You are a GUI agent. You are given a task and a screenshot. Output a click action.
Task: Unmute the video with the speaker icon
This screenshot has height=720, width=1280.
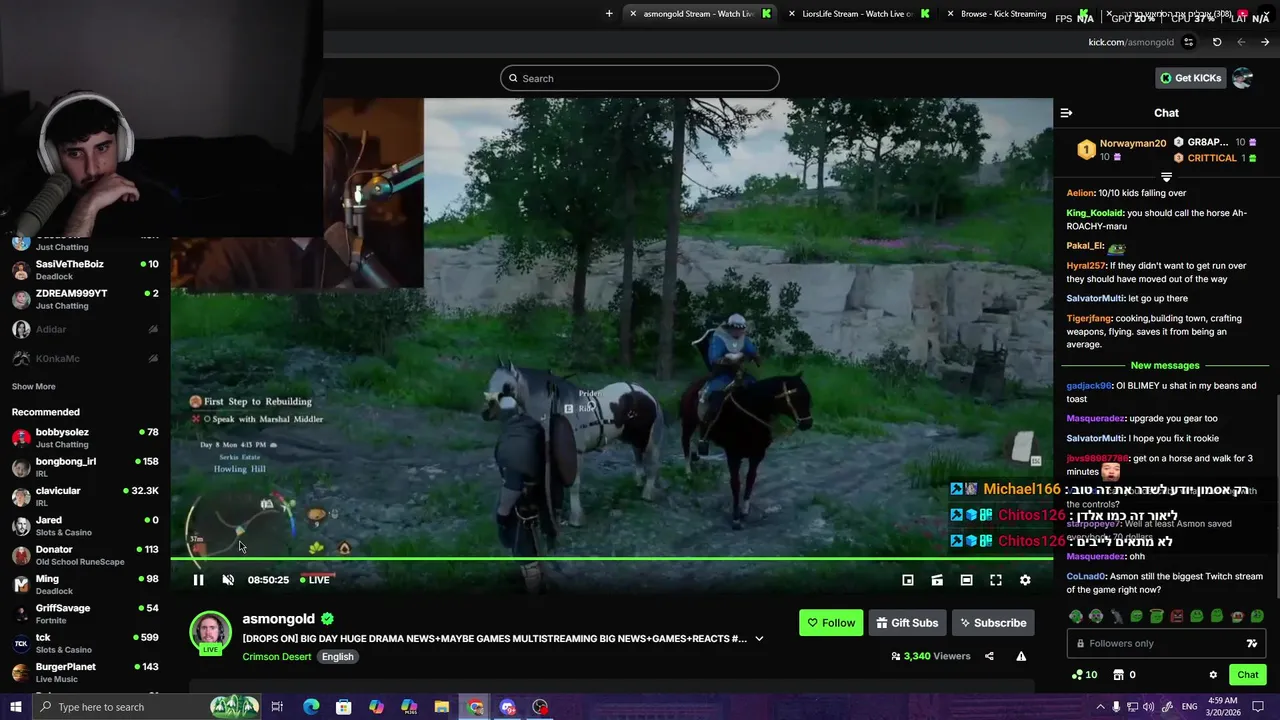228,580
